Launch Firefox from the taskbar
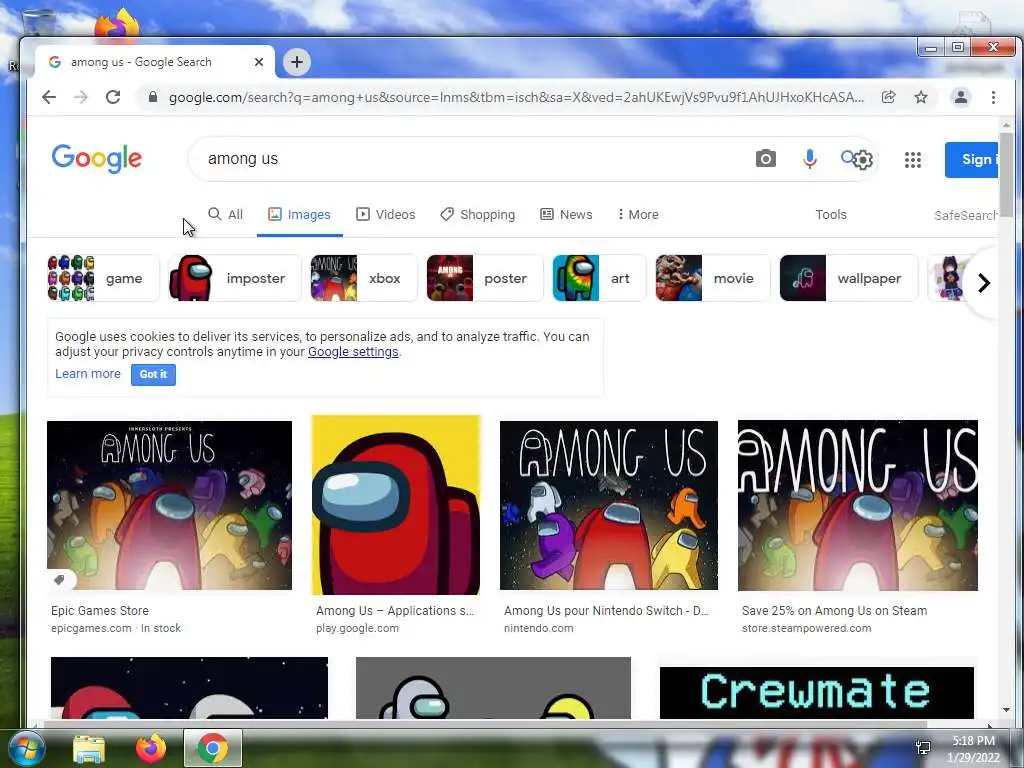The width and height of the screenshot is (1024, 768). point(151,748)
